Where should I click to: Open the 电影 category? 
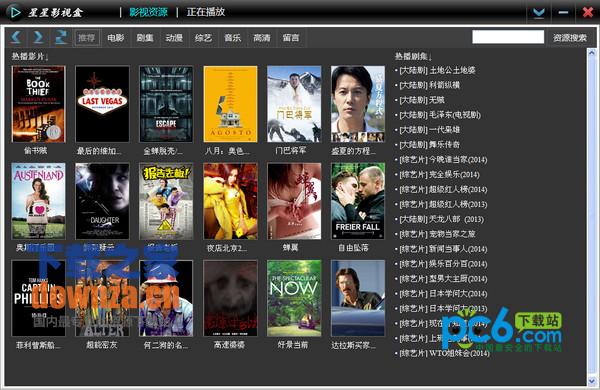pos(116,38)
